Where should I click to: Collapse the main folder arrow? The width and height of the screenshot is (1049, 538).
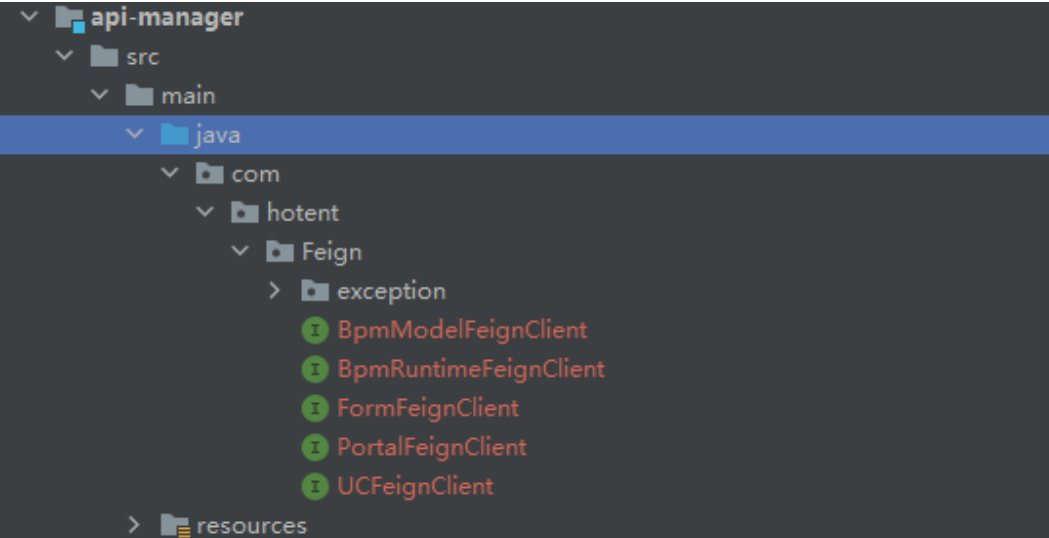click(100, 95)
